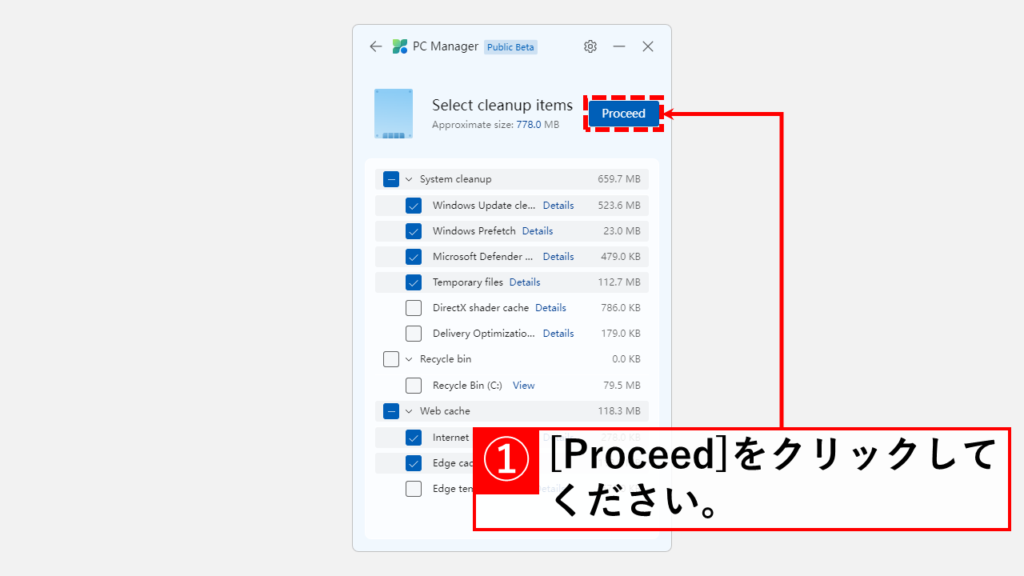Click the 23.0 MB size value
The width and height of the screenshot is (1024, 576).
(x=622, y=231)
